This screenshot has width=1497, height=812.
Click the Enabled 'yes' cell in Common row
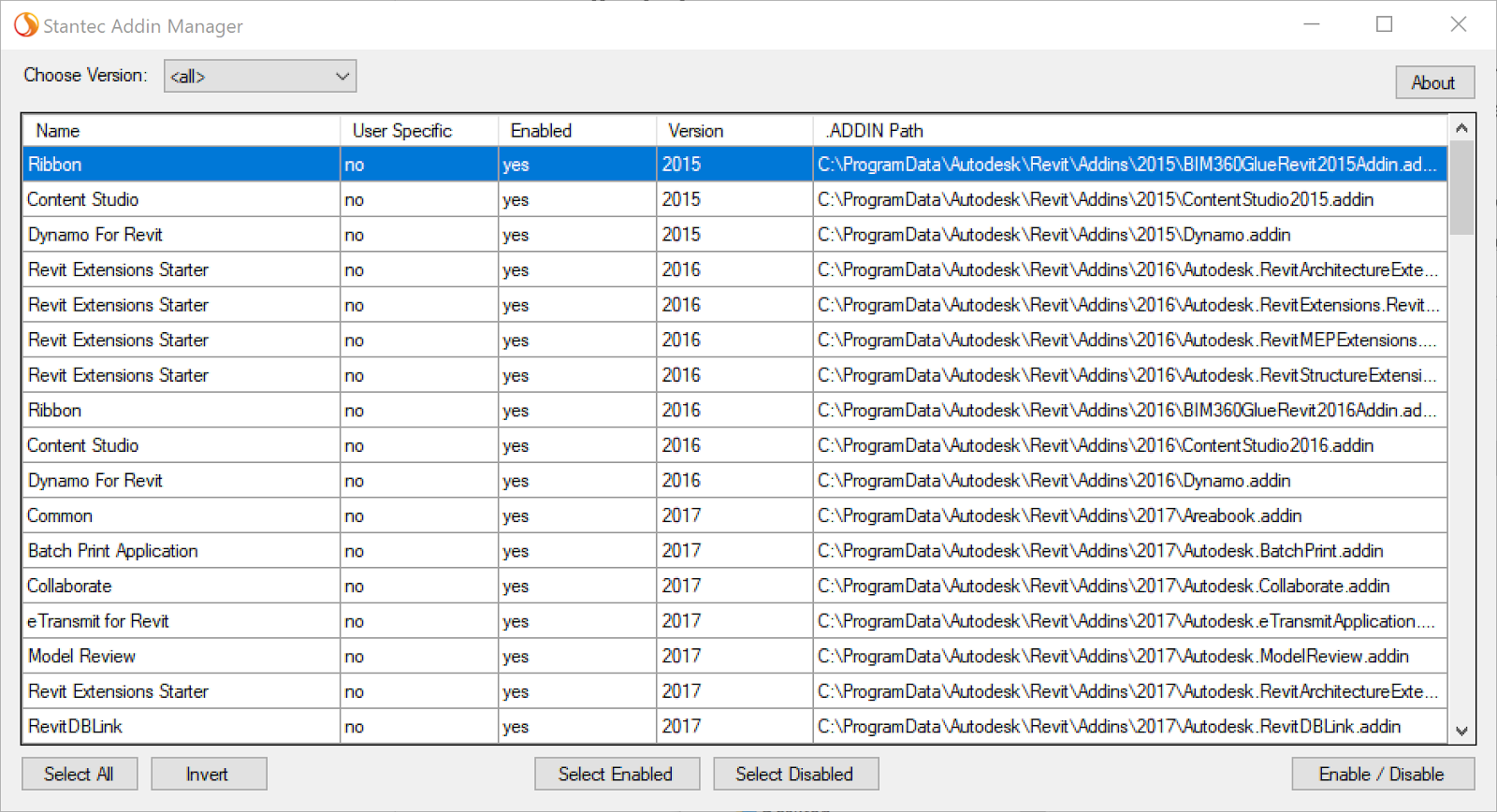(577, 515)
